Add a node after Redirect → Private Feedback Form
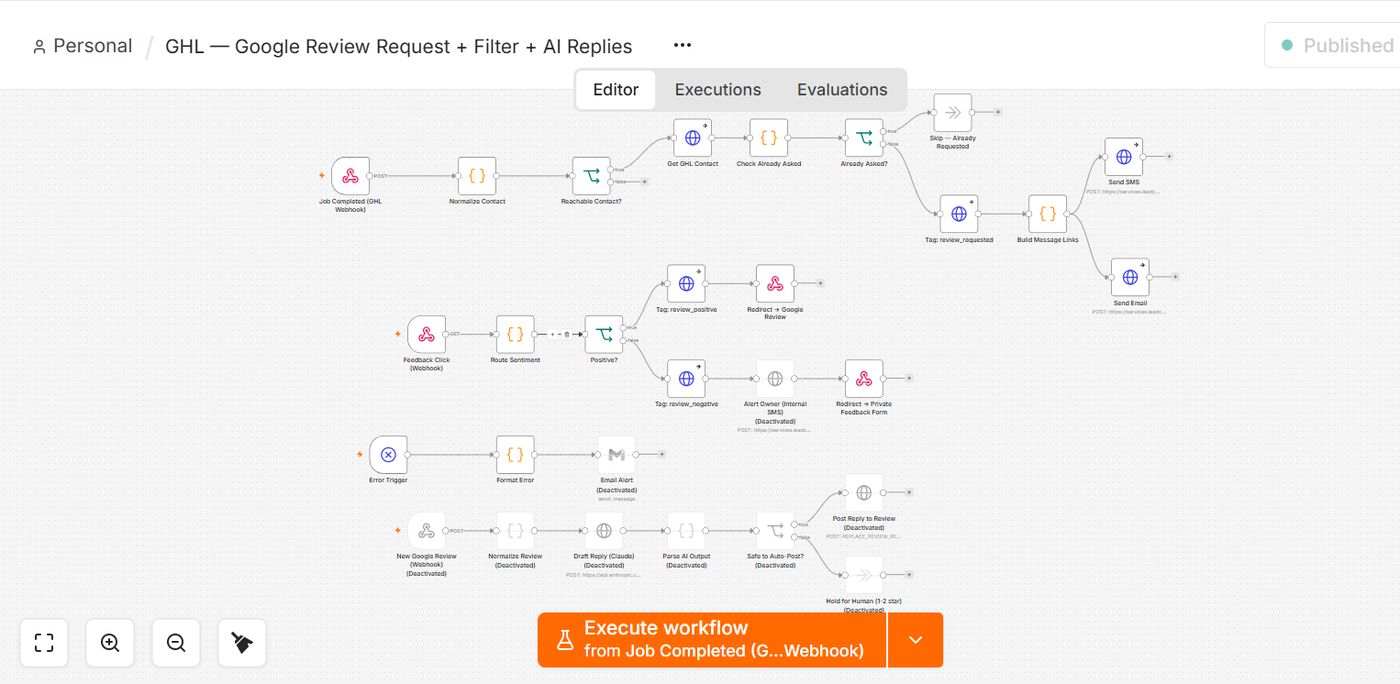Image resolution: width=1400 pixels, height=684 pixels. click(x=909, y=378)
